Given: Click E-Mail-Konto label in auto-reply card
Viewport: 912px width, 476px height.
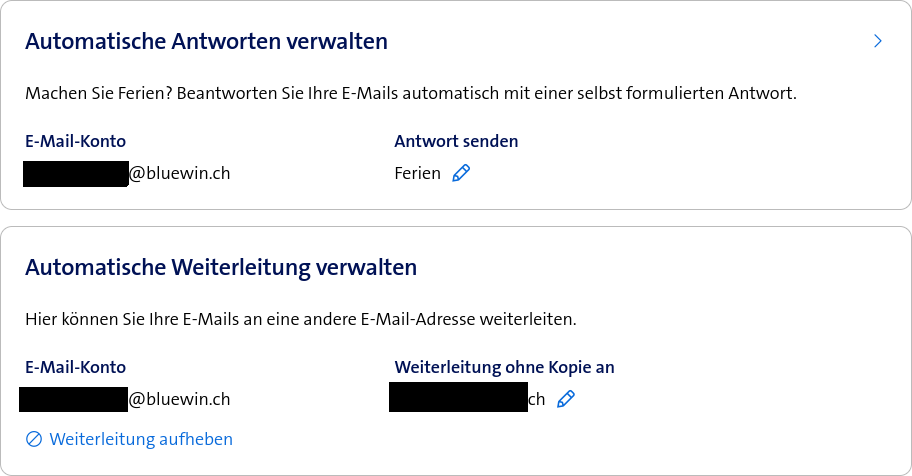Looking at the screenshot, I should coord(75,141).
